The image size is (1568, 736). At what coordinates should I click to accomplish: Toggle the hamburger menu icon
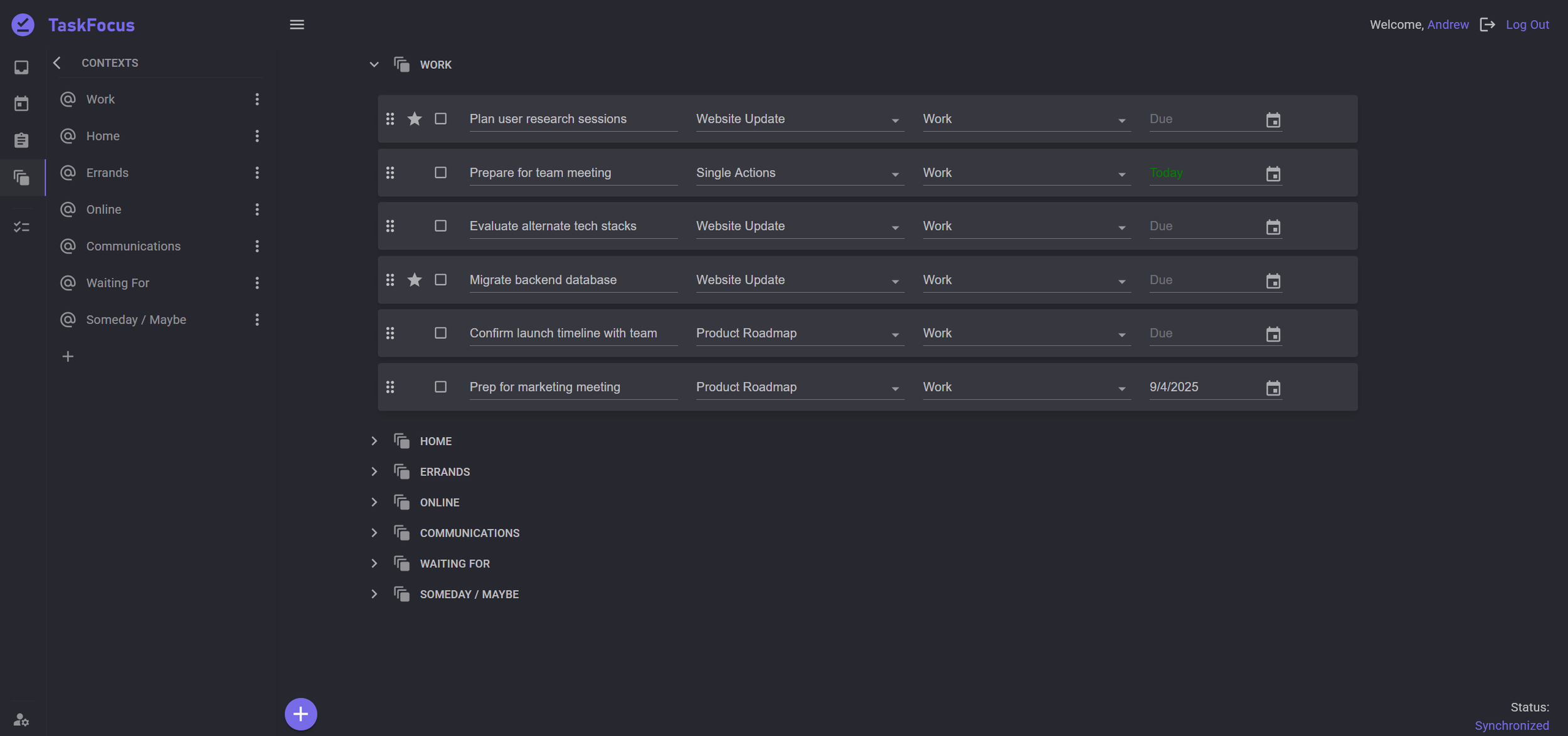click(x=297, y=24)
